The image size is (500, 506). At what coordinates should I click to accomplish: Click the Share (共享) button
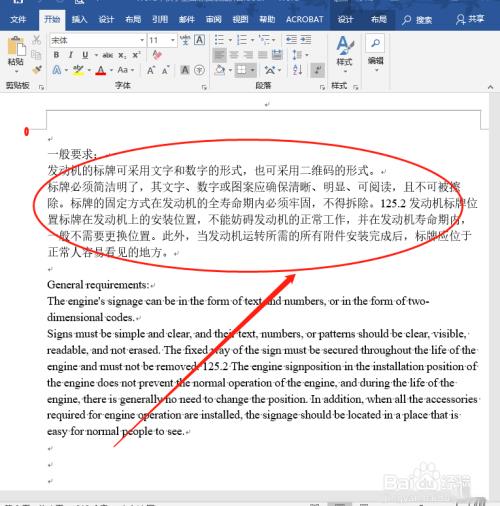point(470,19)
